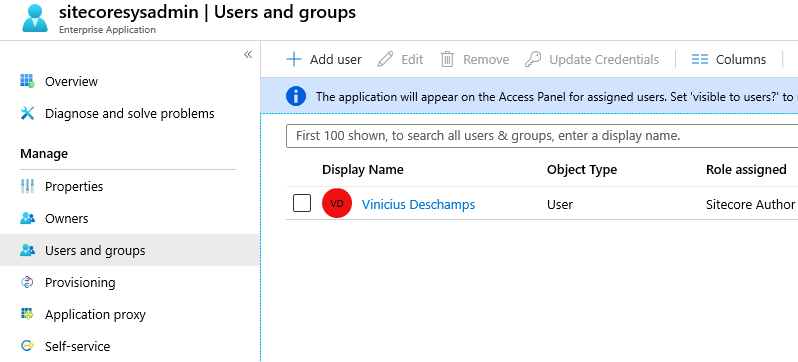Open Diagnose and solve problems

tap(130, 114)
